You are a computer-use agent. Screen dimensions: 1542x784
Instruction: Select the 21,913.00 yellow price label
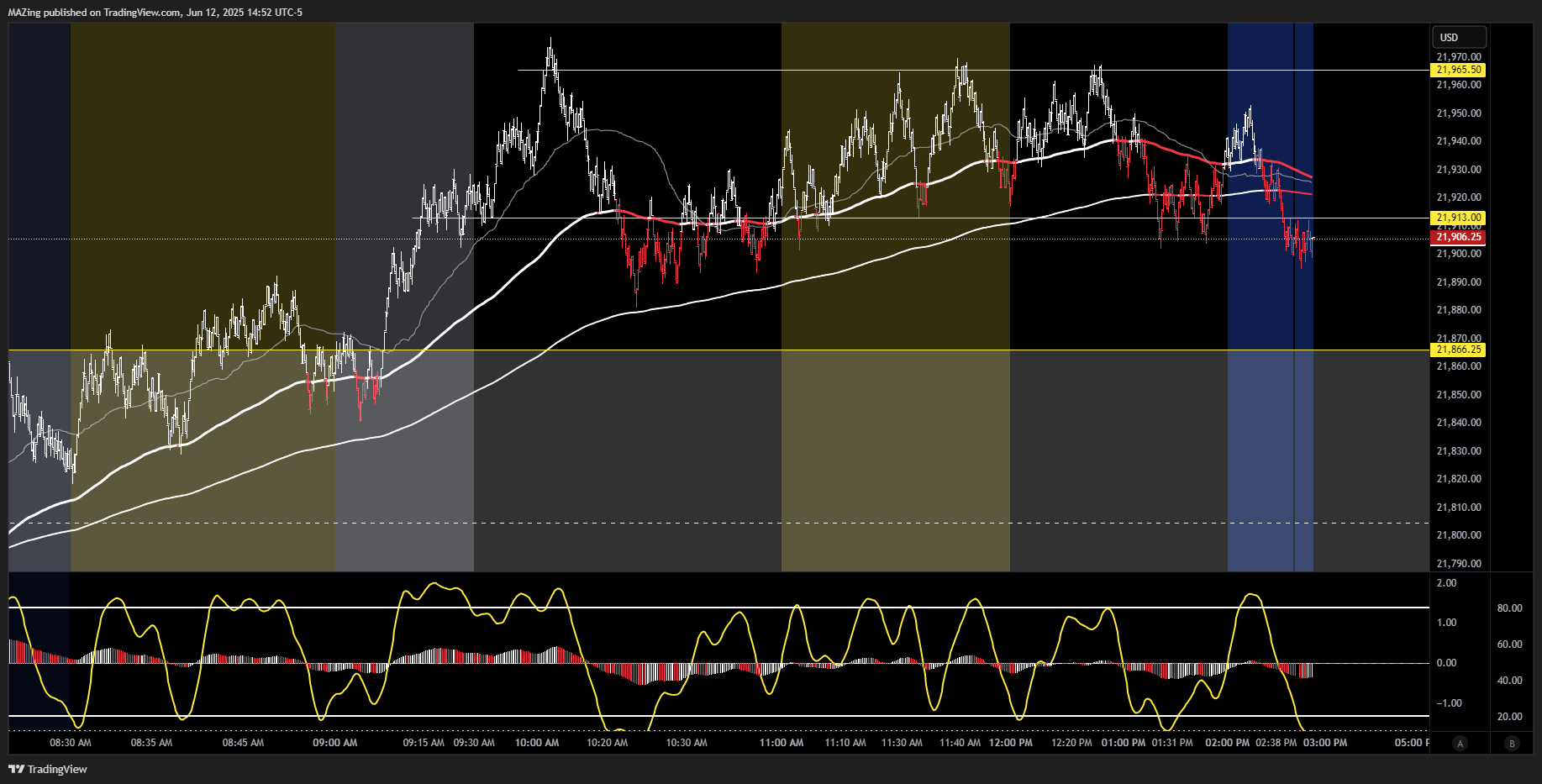point(1458,218)
